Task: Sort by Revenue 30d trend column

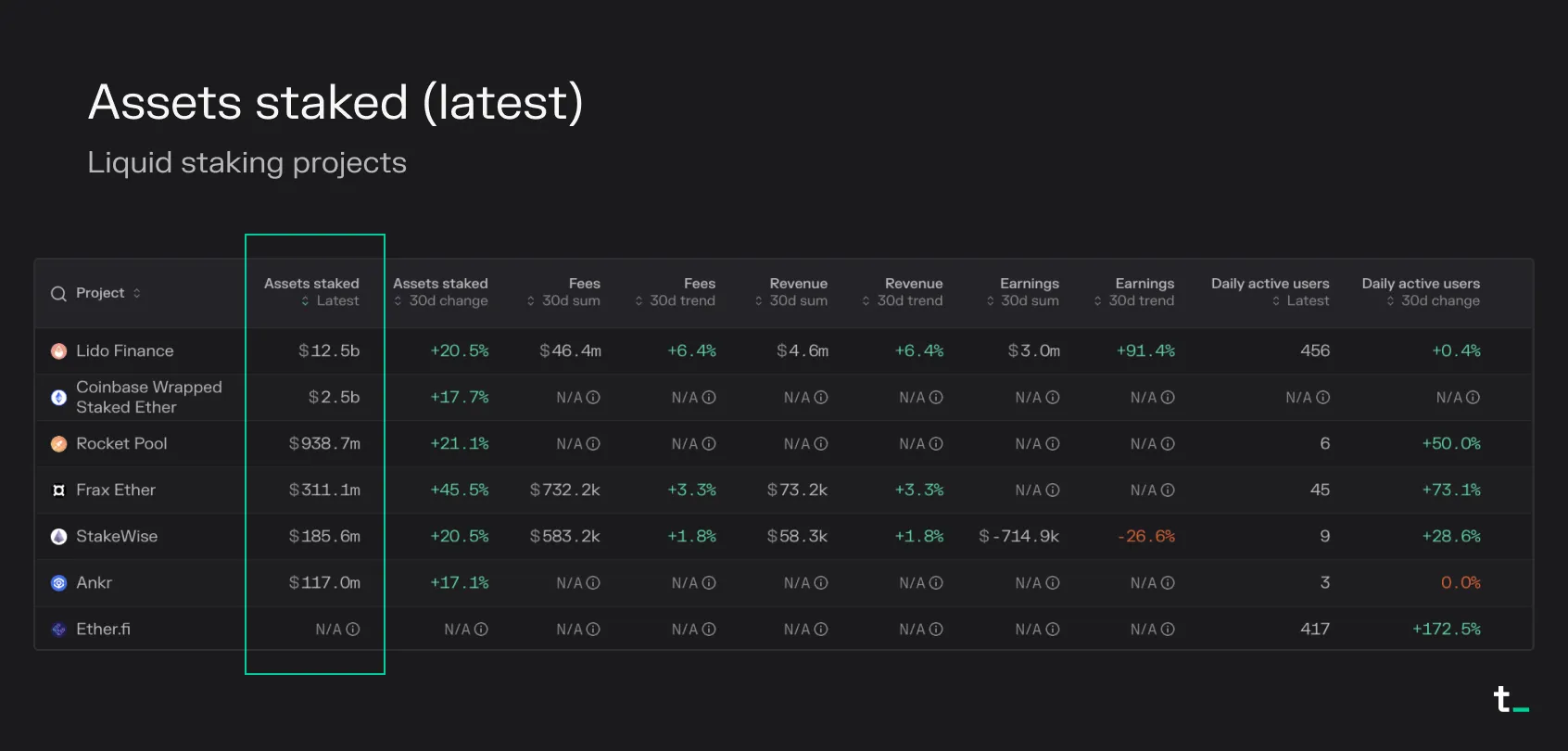Action: coord(866,301)
